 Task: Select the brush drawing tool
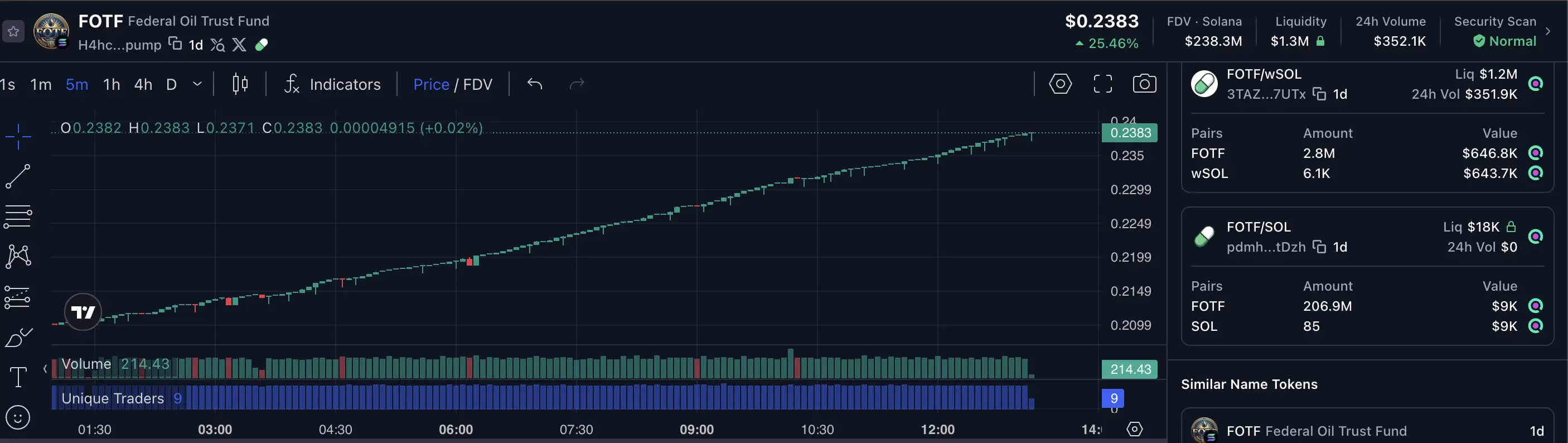tap(18, 337)
